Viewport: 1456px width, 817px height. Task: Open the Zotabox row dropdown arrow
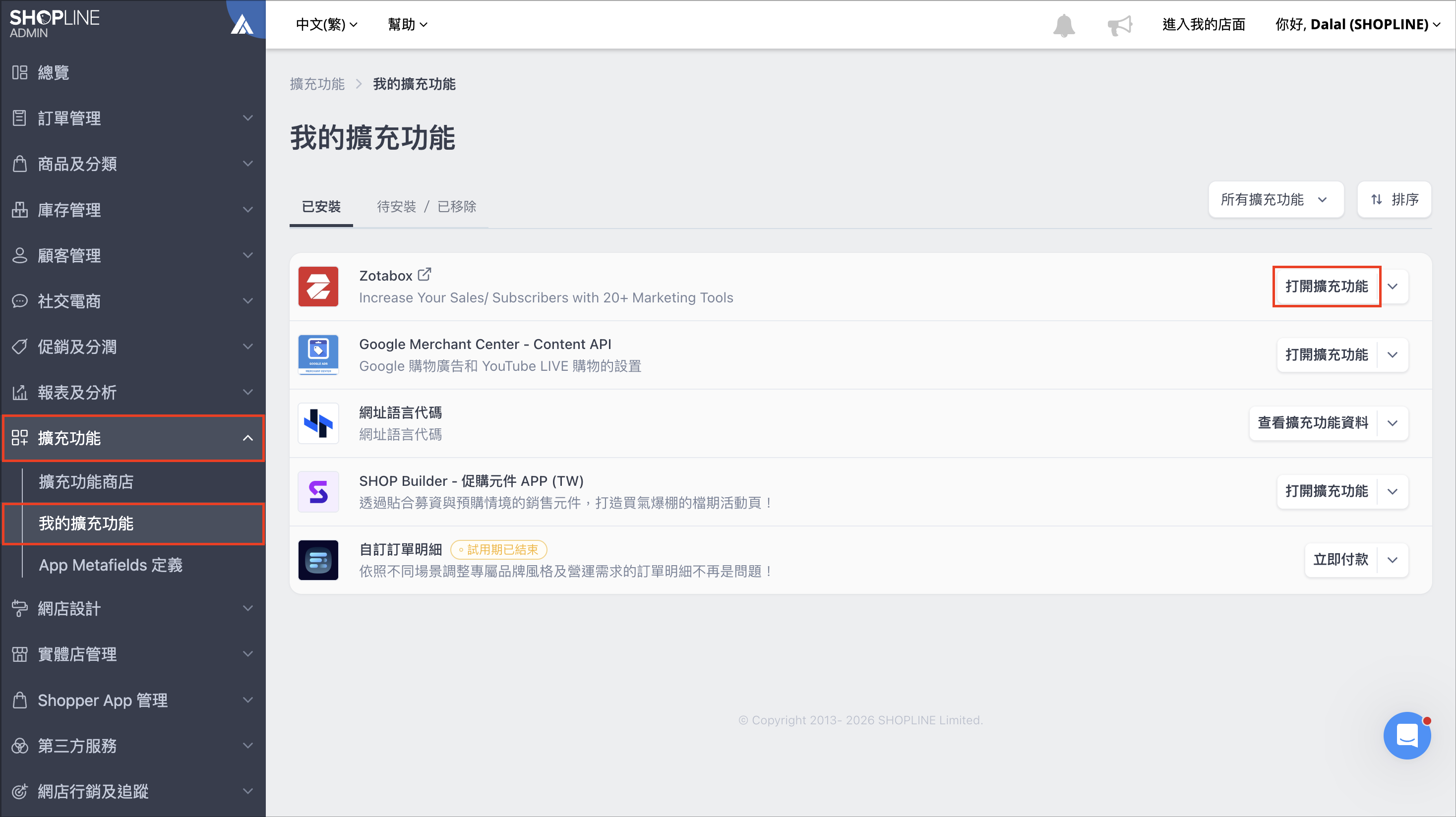(x=1393, y=287)
